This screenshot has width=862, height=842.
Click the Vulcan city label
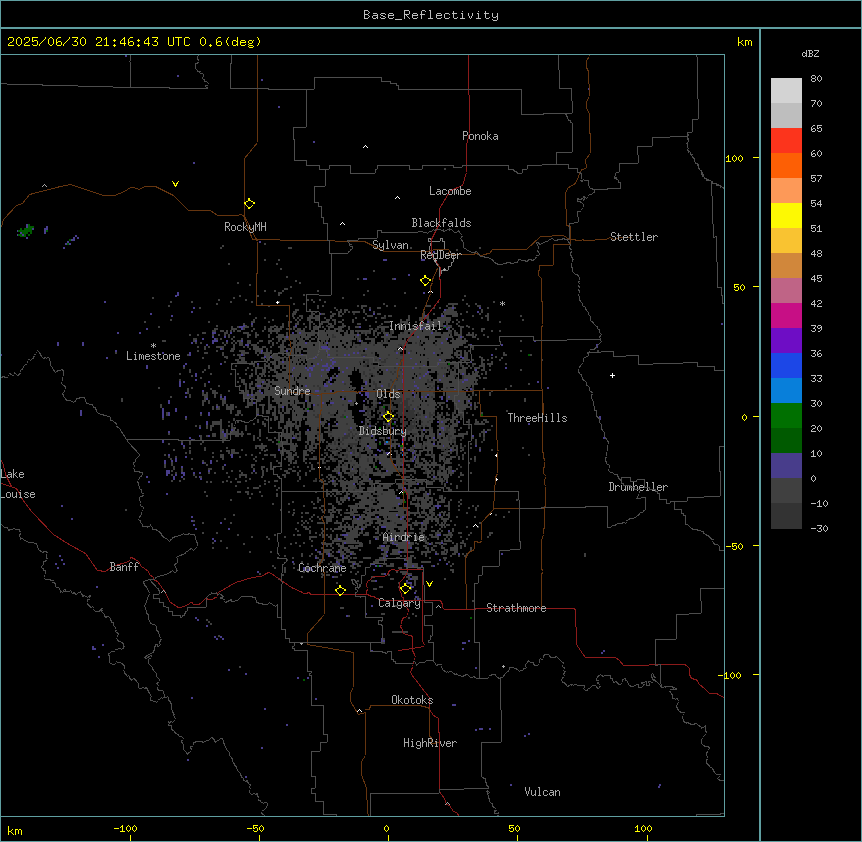(542, 792)
